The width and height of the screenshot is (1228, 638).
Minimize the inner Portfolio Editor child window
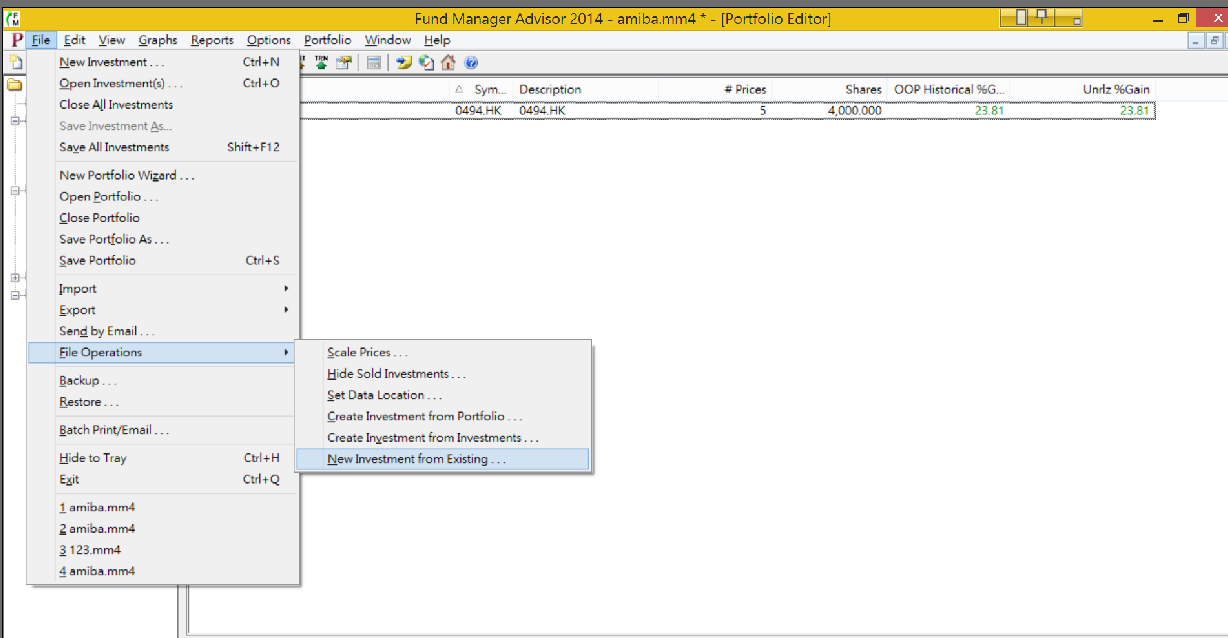1196,40
